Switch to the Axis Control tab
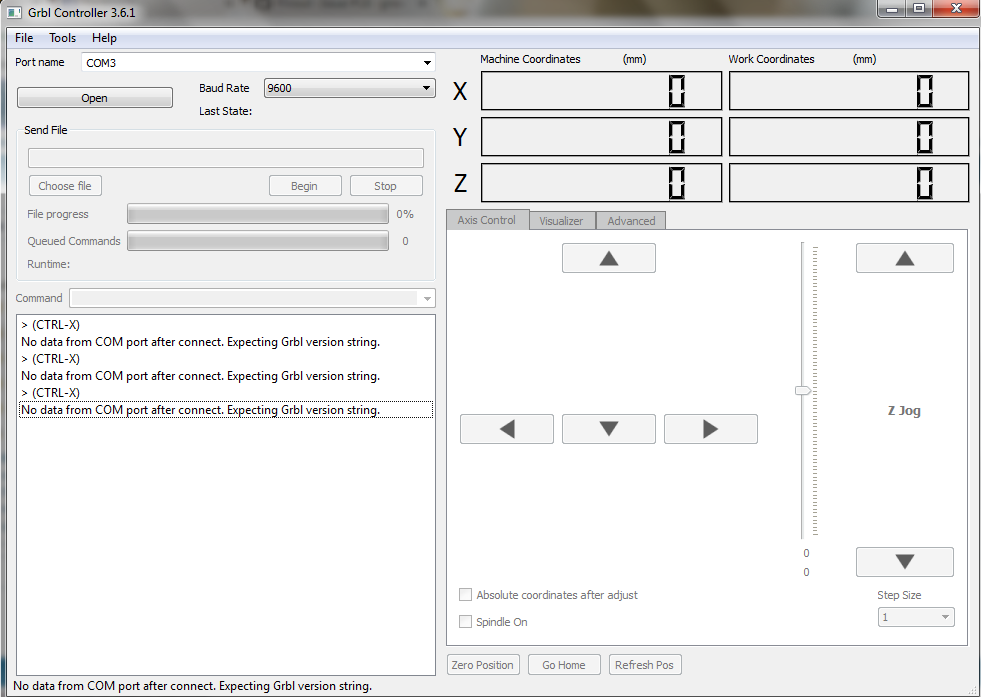Screen dimensions: 981x697 [487, 220]
